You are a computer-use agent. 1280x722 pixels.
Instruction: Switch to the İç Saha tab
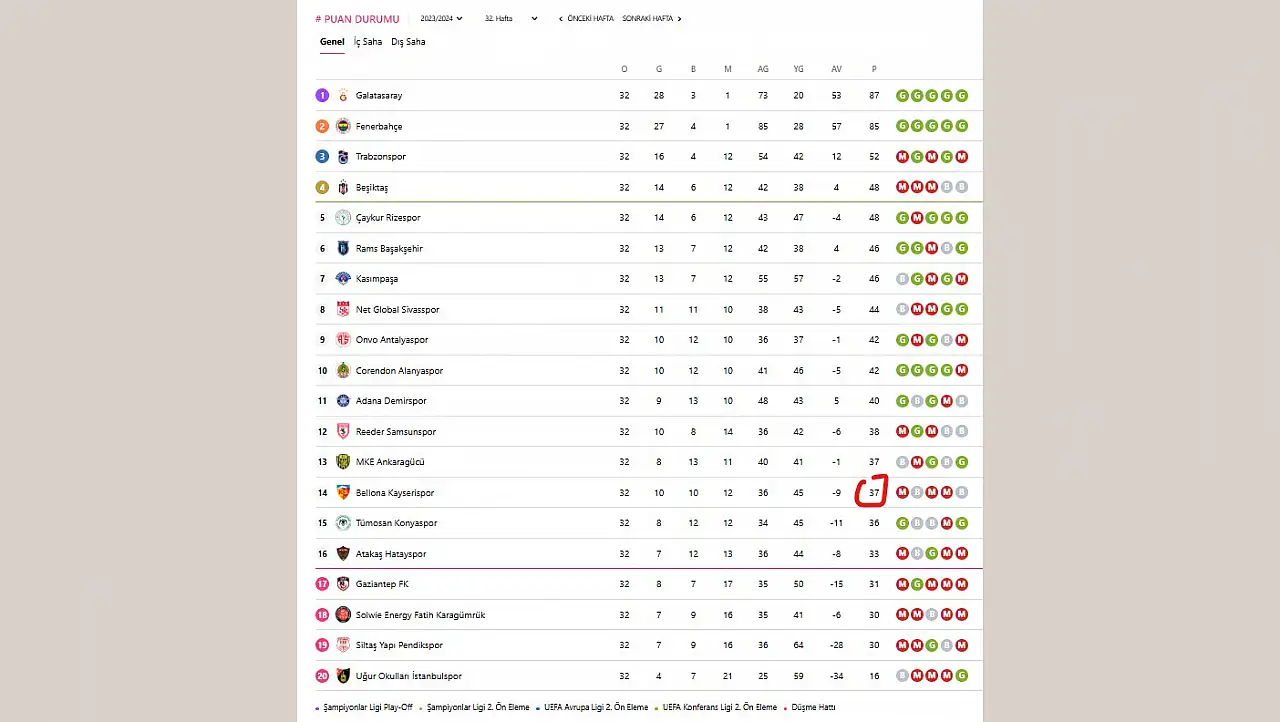click(x=368, y=42)
